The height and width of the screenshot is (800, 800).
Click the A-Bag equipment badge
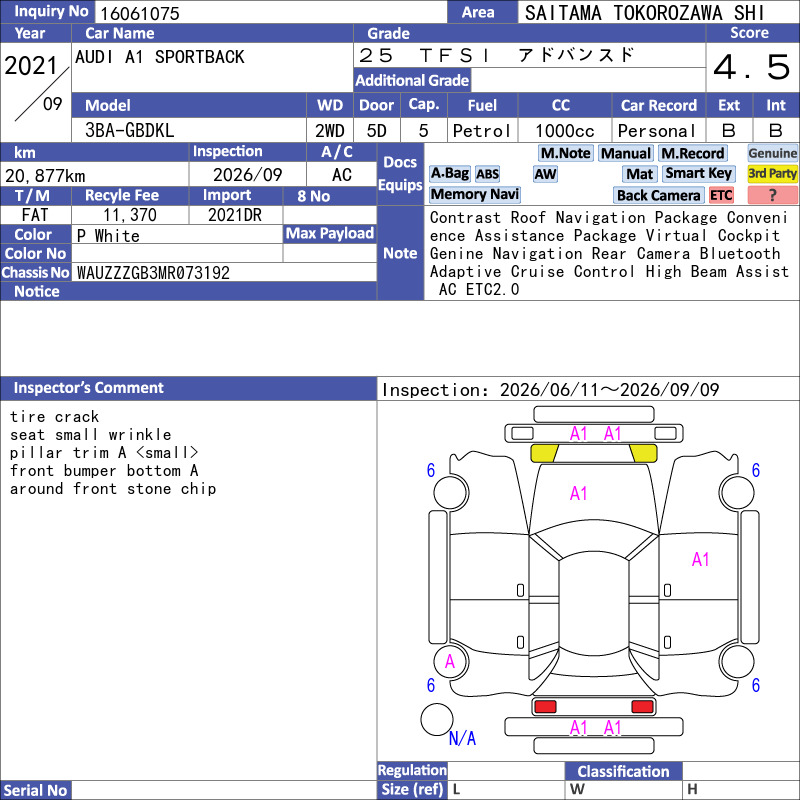pyautogui.click(x=449, y=174)
